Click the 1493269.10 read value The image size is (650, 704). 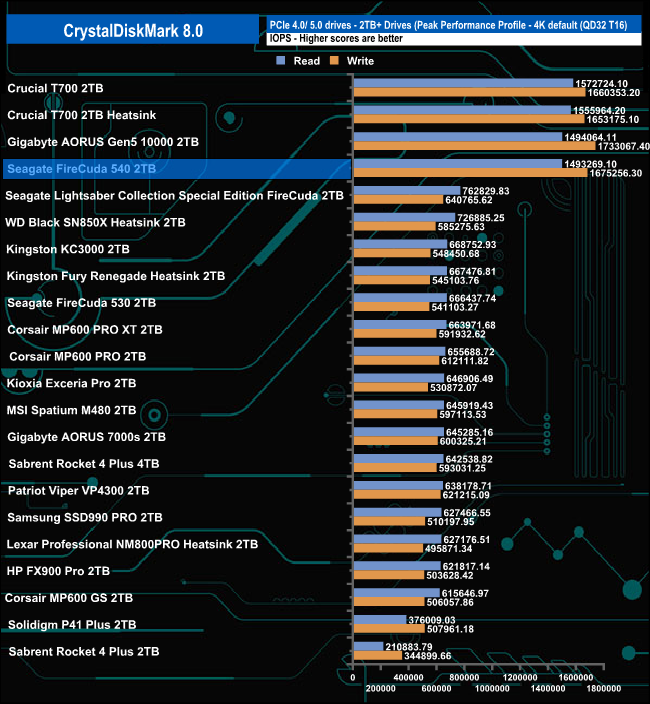tap(590, 164)
